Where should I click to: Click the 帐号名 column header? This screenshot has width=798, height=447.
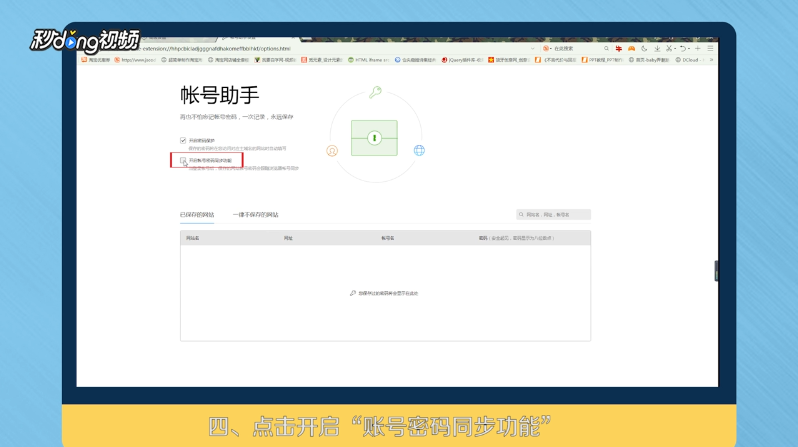click(388, 238)
